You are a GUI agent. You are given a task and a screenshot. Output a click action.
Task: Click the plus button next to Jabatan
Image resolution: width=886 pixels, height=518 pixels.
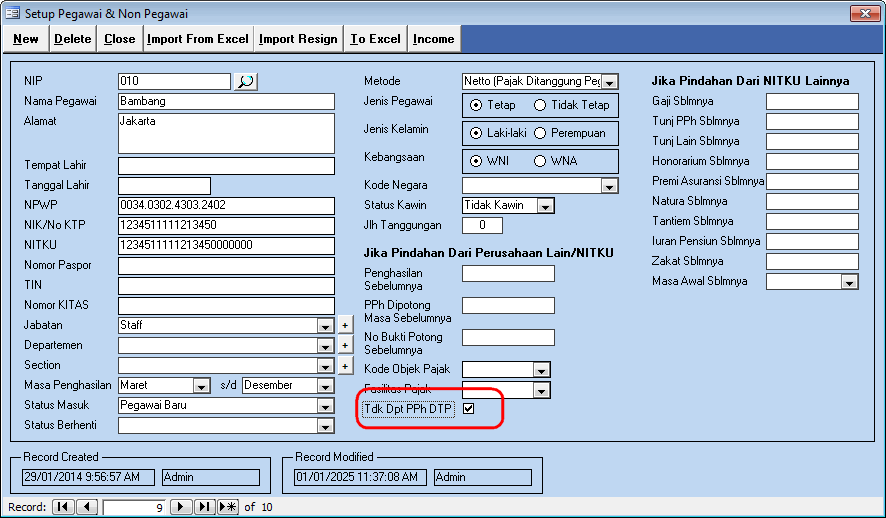(345, 325)
